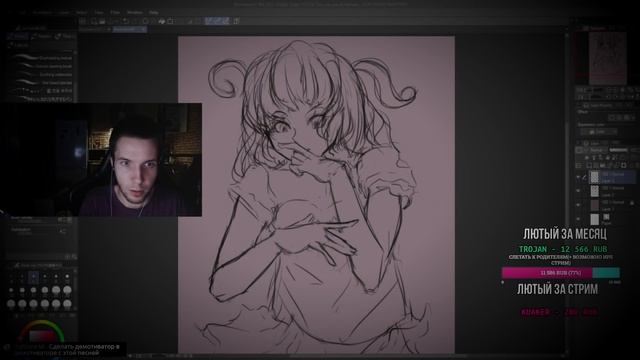The image size is (640, 360).
Task: Hide the Paper layer via eye icon
Action: (578, 219)
